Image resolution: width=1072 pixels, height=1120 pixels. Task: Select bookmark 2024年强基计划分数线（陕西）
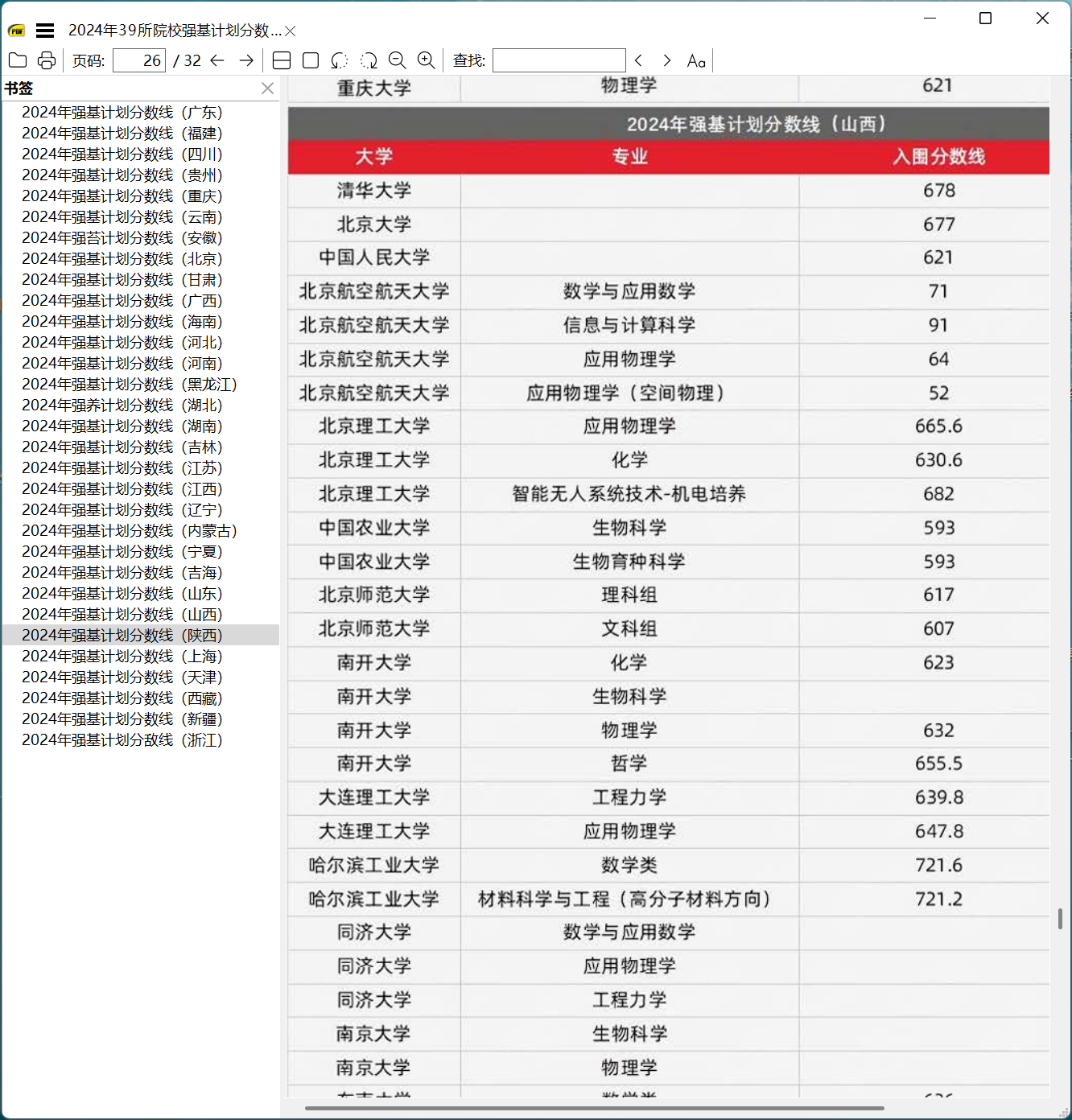pyautogui.click(x=122, y=635)
